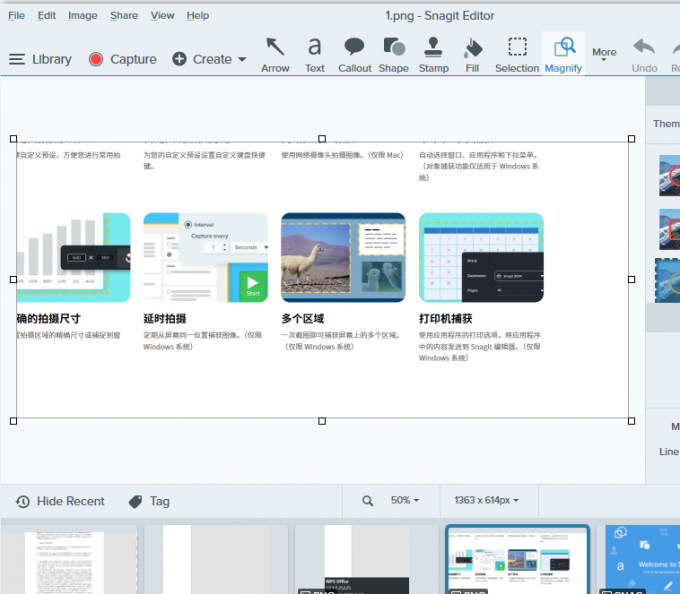Open the Create dropdown
Screen dimensions: 680x594
click(209, 59)
